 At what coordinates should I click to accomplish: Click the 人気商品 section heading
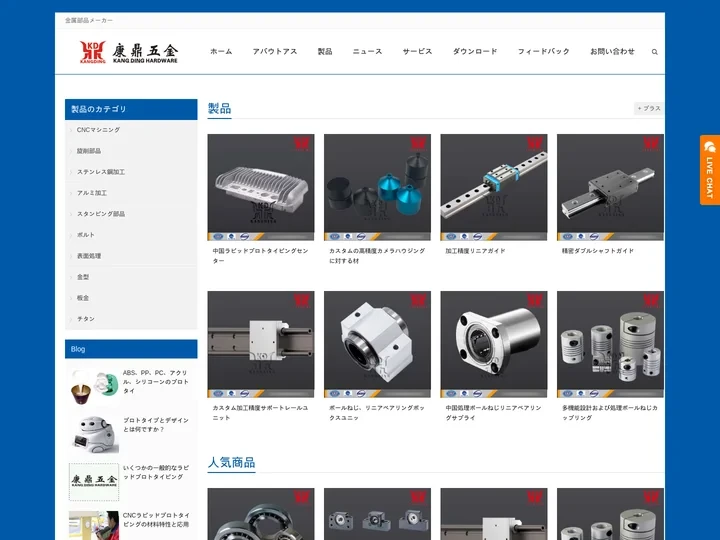231,462
